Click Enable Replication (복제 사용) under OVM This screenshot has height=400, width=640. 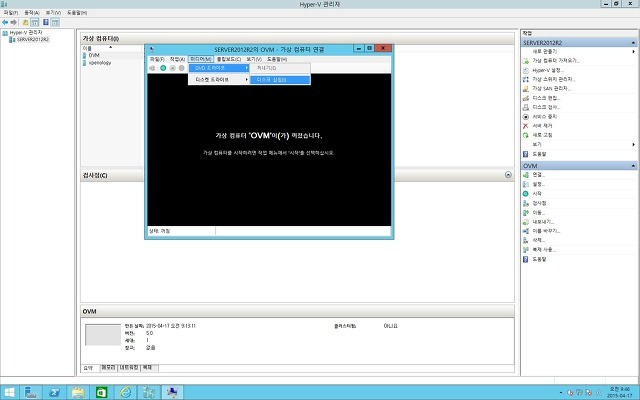544,249
